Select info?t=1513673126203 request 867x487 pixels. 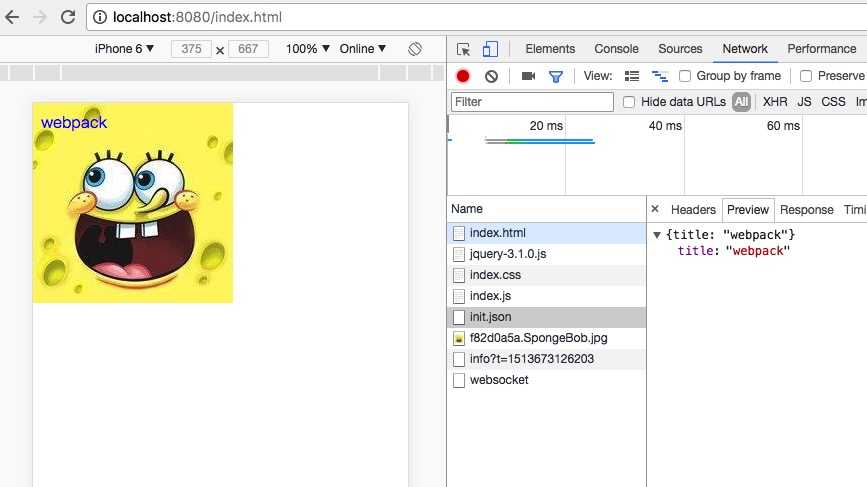tap(546, 359)
